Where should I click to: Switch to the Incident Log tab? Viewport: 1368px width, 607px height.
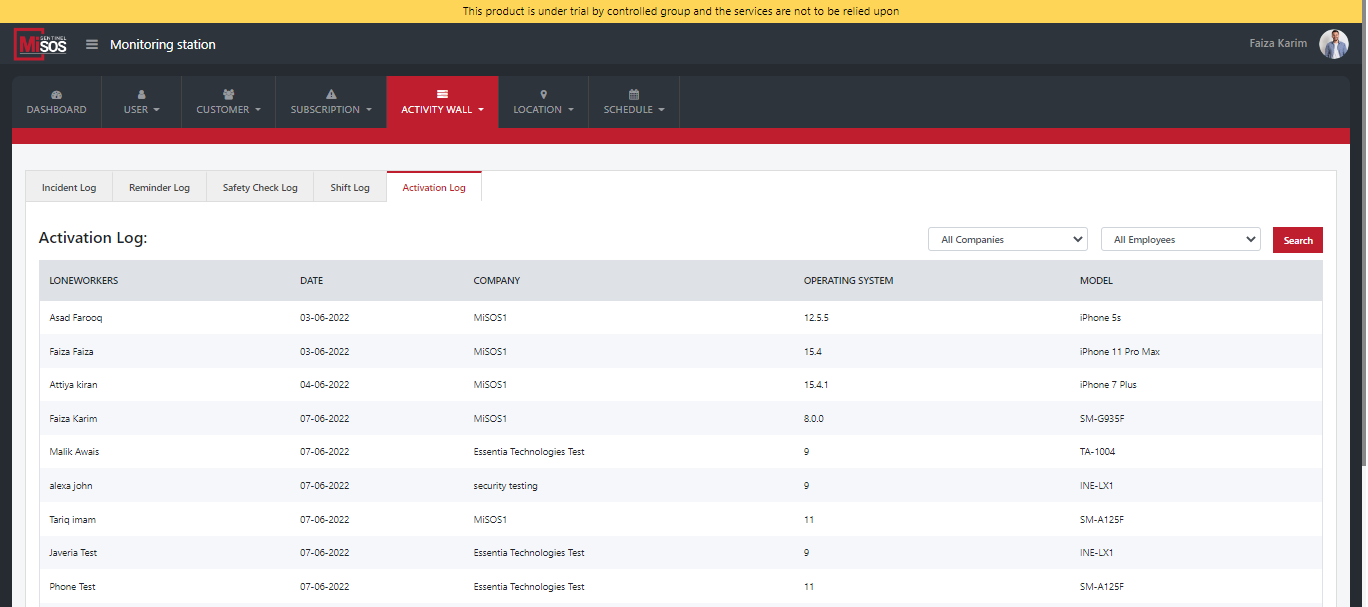69,188
